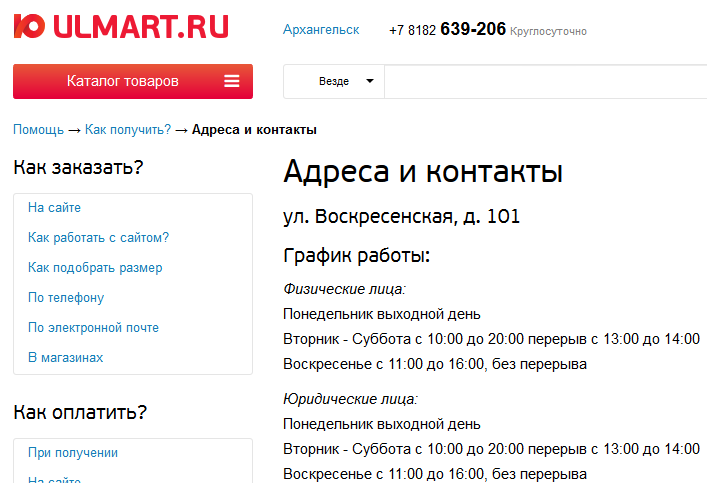Open Как получить? breadcrumb link
The width and height of the screenshot is (707, 483).
pos(128,130)
